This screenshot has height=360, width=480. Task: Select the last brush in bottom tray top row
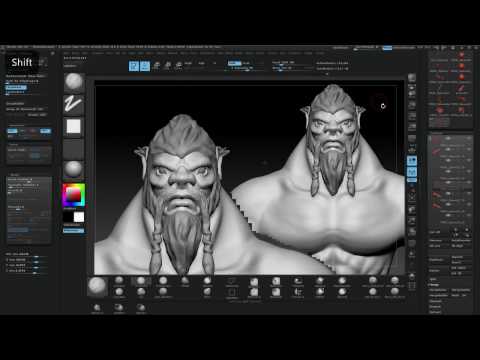395,281
